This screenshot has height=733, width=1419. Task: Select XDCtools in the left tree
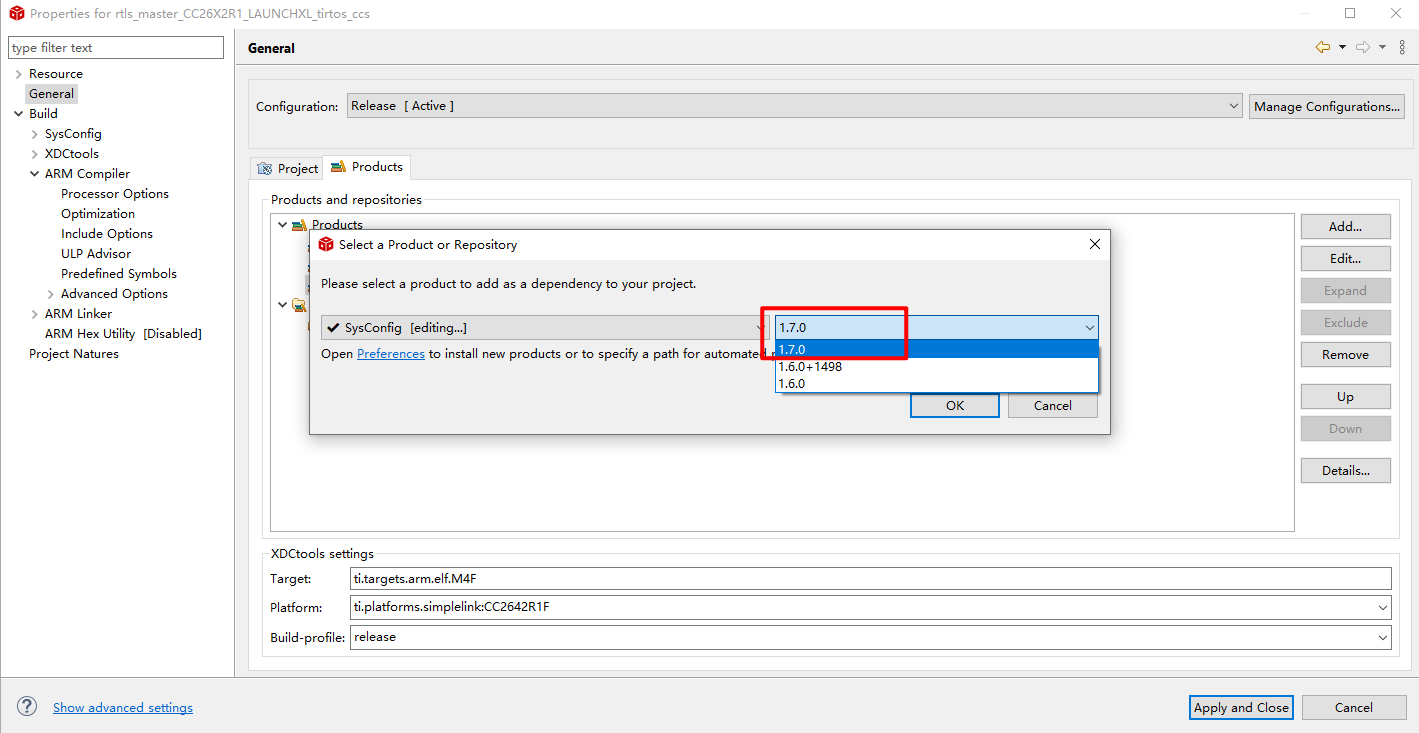pyautogui.click(x=72, y=154)
